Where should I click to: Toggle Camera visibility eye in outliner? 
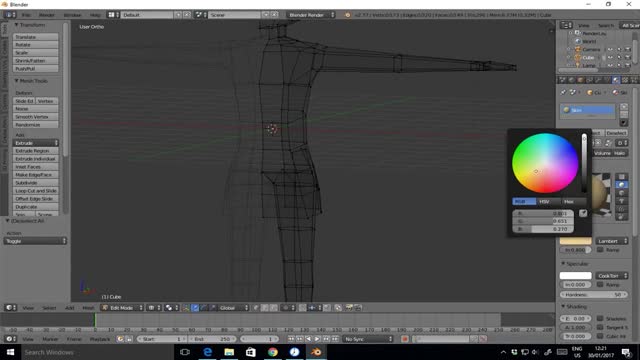tap(610, 49)
